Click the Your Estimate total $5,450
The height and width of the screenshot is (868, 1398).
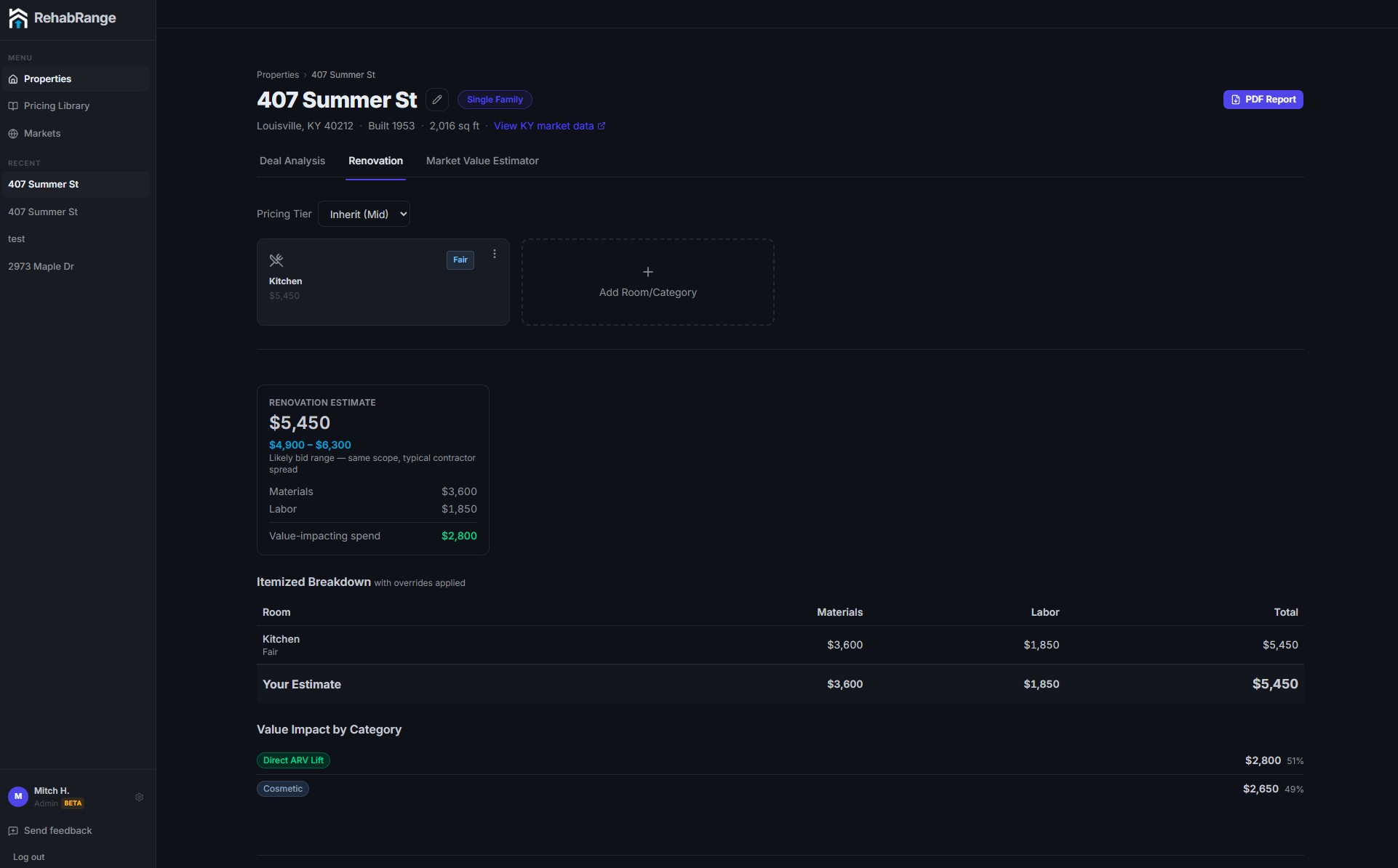(x=1275, y=684)
